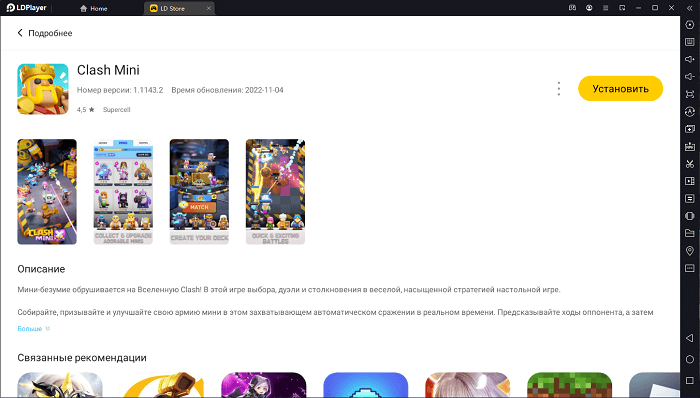The width and height of the screenshot is (700, 398).
Task: Click Связанные рекомендации heading
Action: tap(82, 358)
